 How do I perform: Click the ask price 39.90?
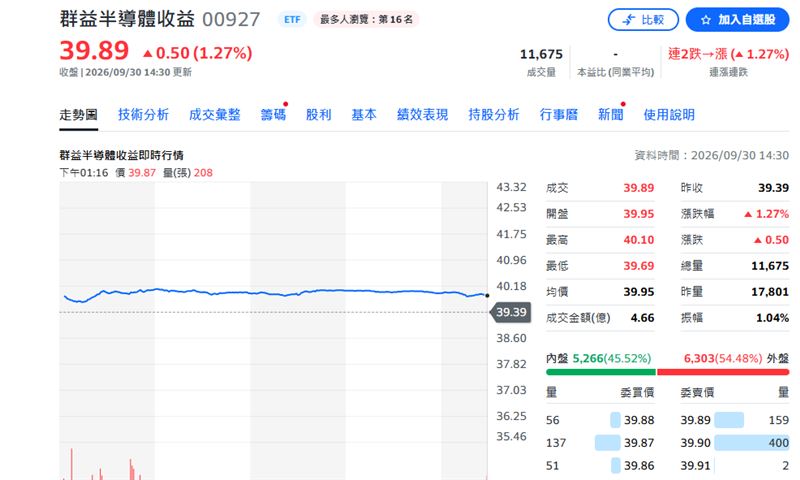coord(695,443)
